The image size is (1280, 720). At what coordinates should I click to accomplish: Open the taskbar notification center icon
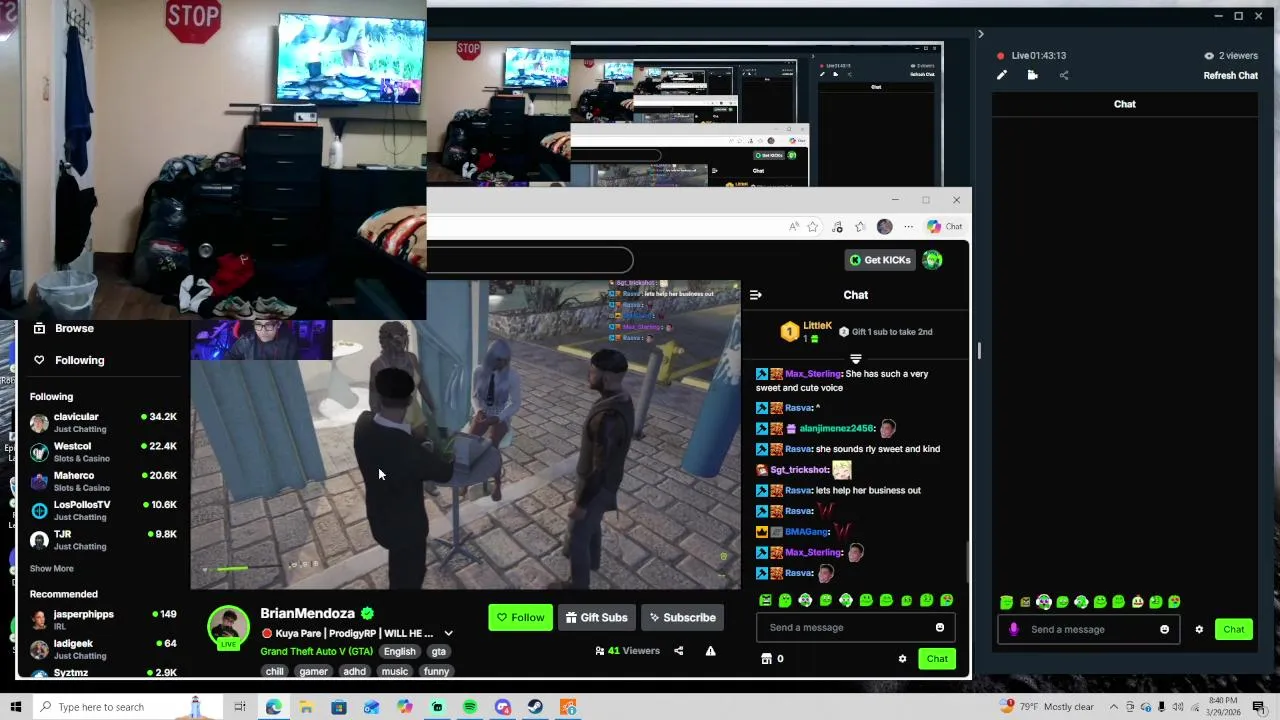pyautogui.click(x=1259, y=707)
